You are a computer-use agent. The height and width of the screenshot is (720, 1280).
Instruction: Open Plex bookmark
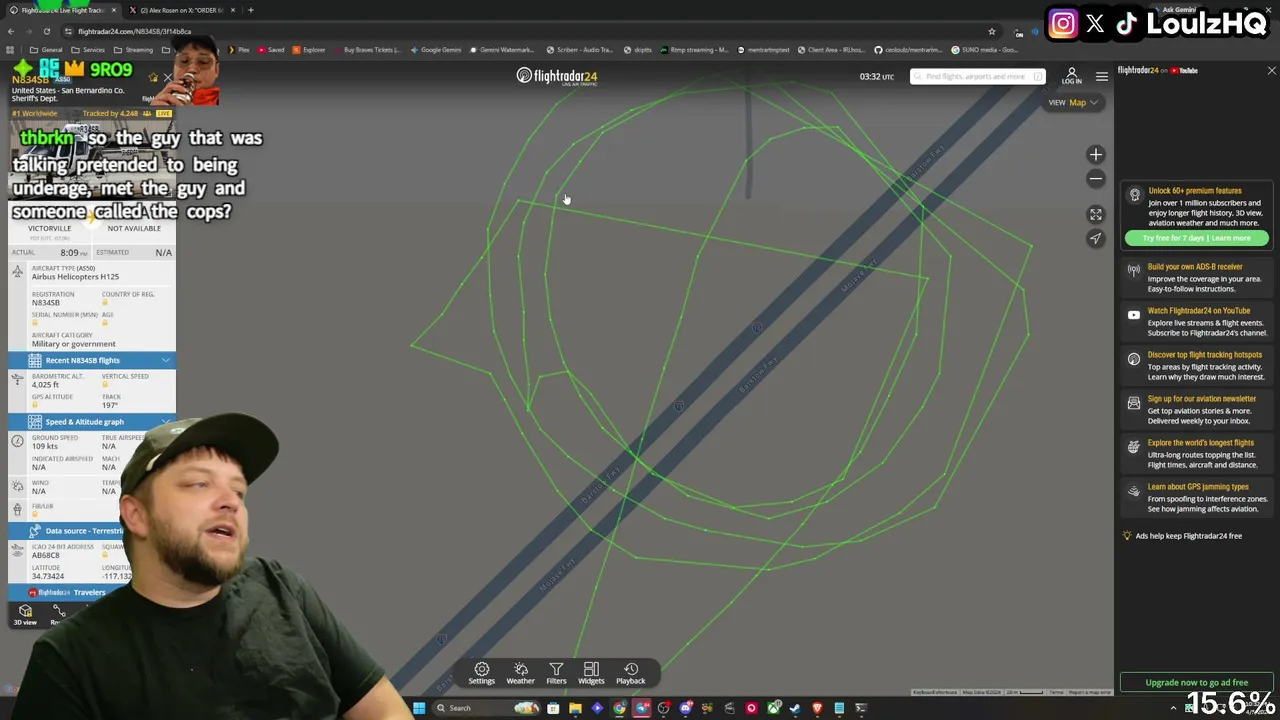(x=238, y=50)
